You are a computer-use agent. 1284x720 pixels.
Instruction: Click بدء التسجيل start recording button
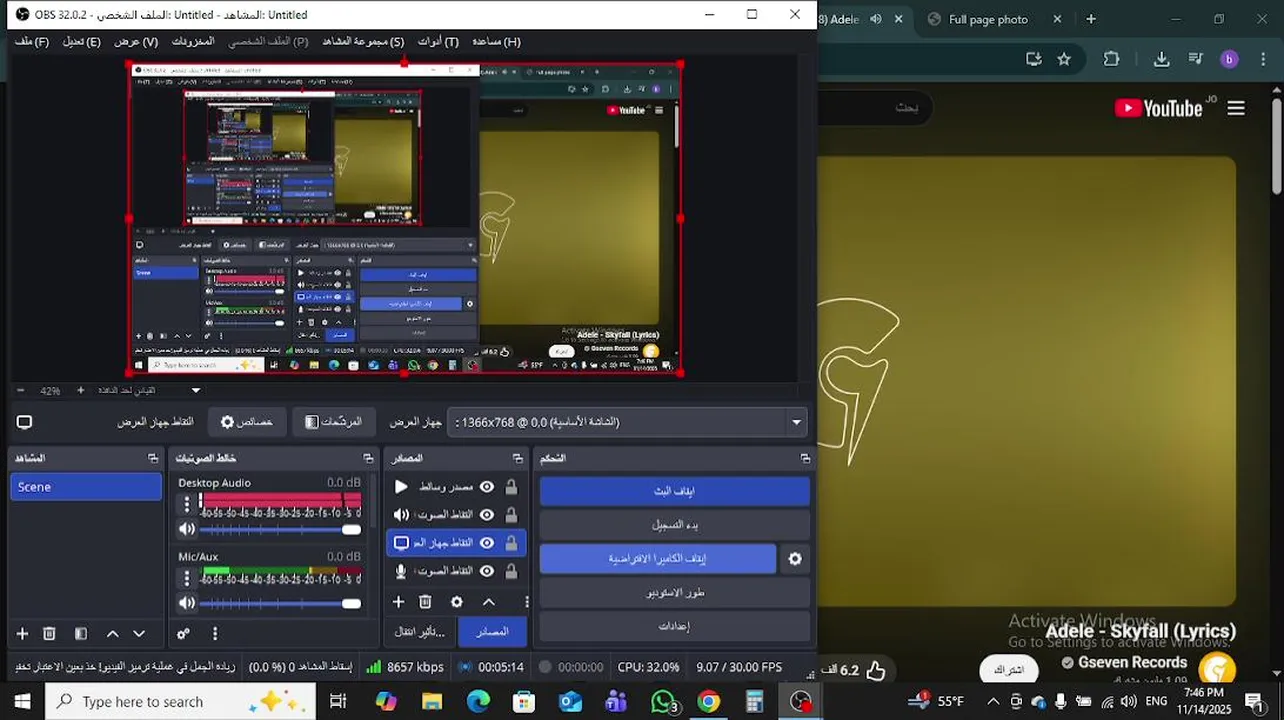coord(674,525)
